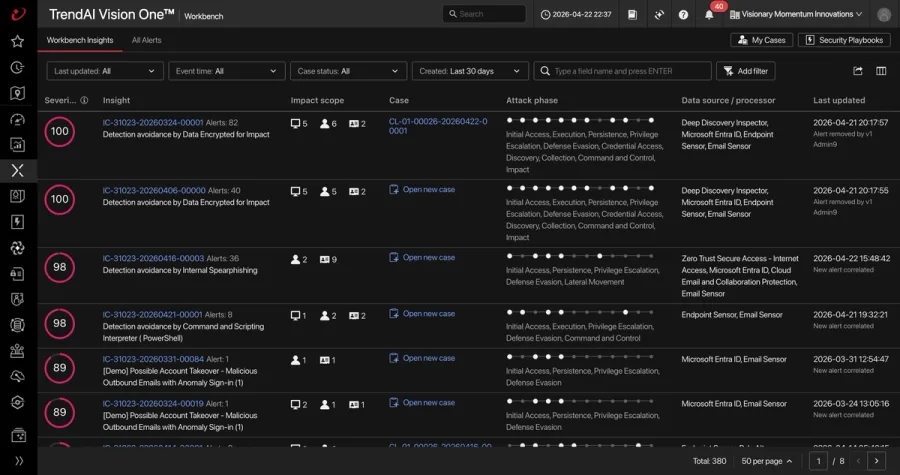Open insight IC-31023-20260324-00019
The width and height of the screenshot is (900, 475).
[153, 404]
